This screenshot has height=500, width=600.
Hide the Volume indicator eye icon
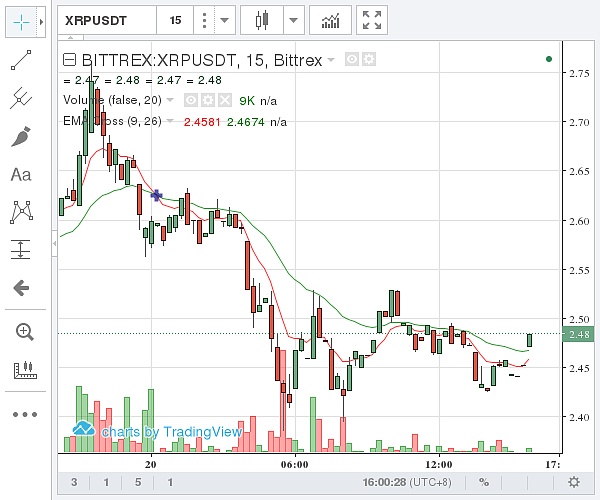pyautogui.click(x=191, y=100)
